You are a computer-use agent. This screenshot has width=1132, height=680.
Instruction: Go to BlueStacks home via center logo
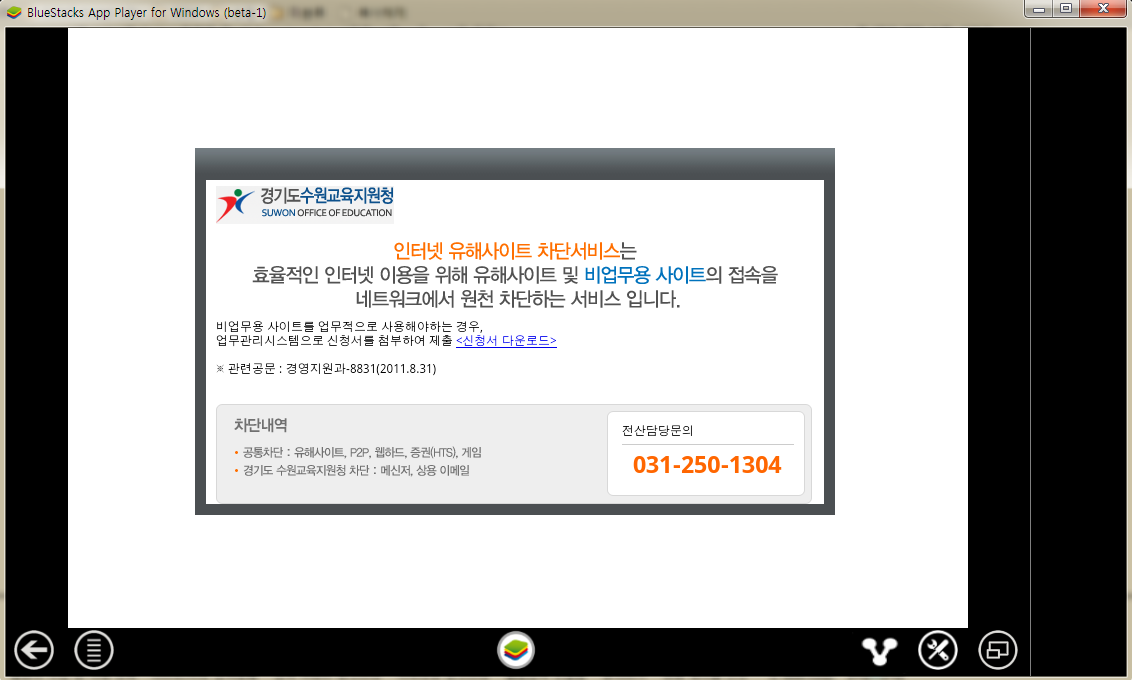(x=516, y=651)
